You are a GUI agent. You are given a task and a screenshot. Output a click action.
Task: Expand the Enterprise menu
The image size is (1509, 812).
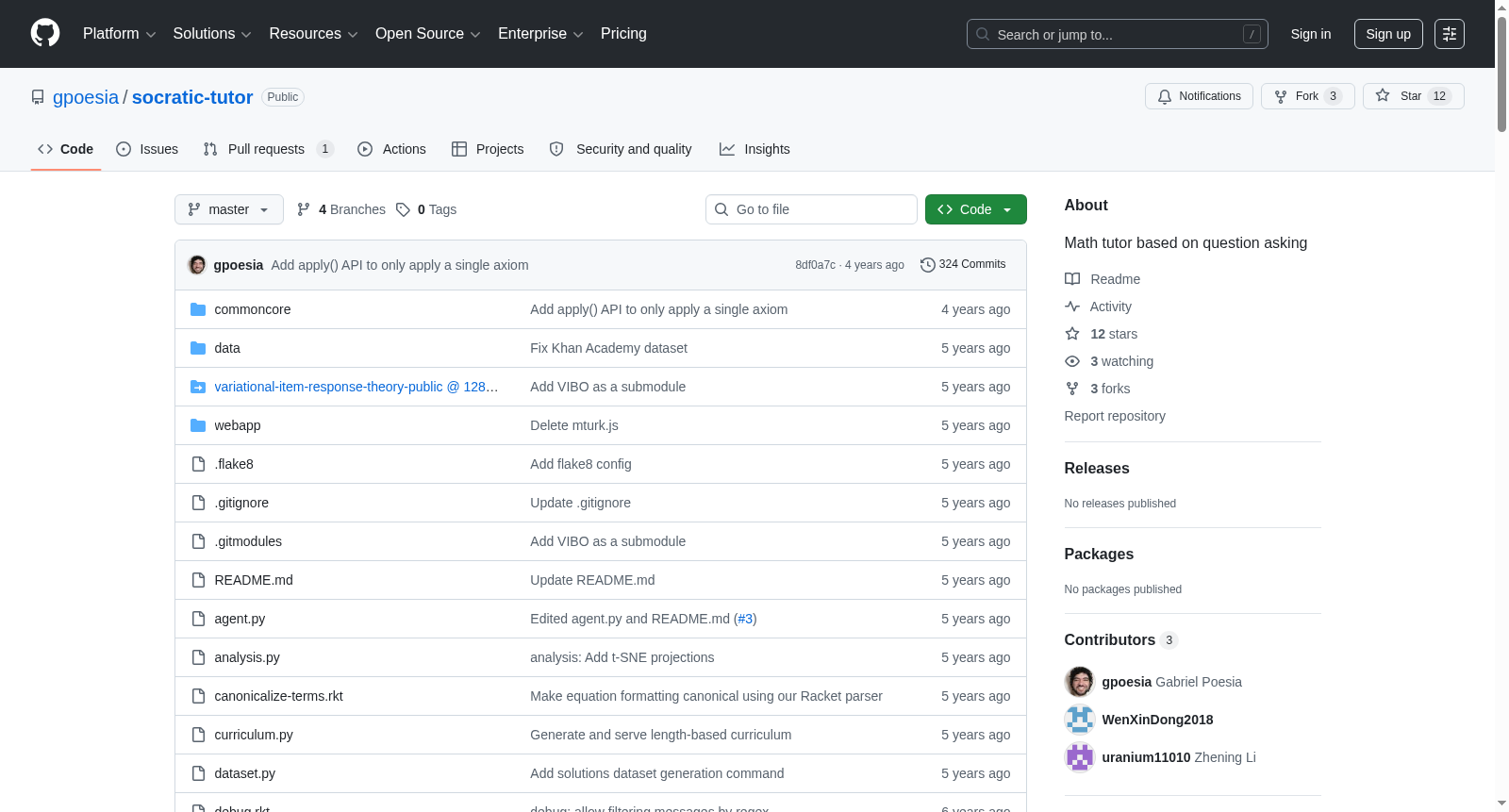tap(540, 34)
